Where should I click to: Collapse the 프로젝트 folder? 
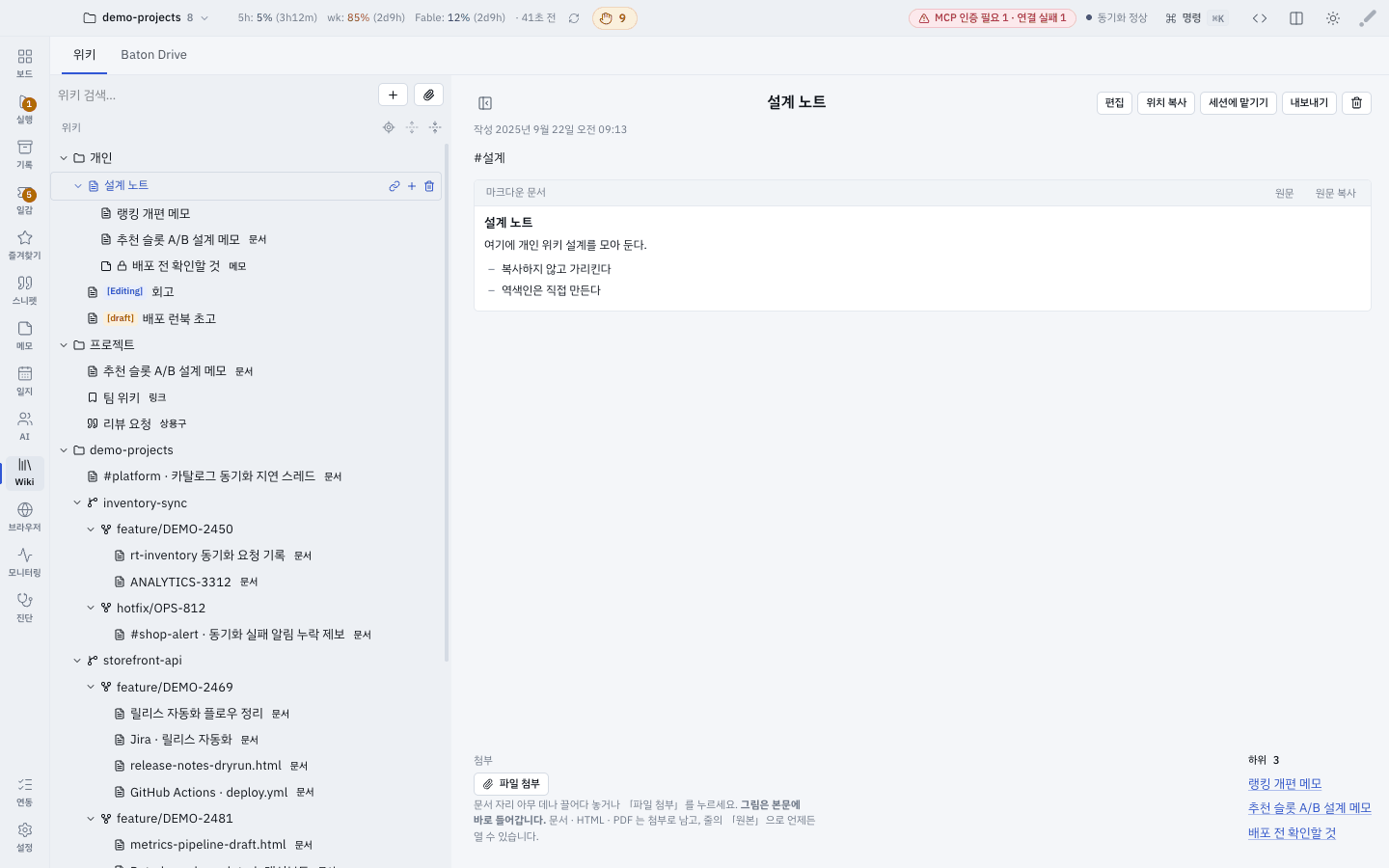(64, 345)
